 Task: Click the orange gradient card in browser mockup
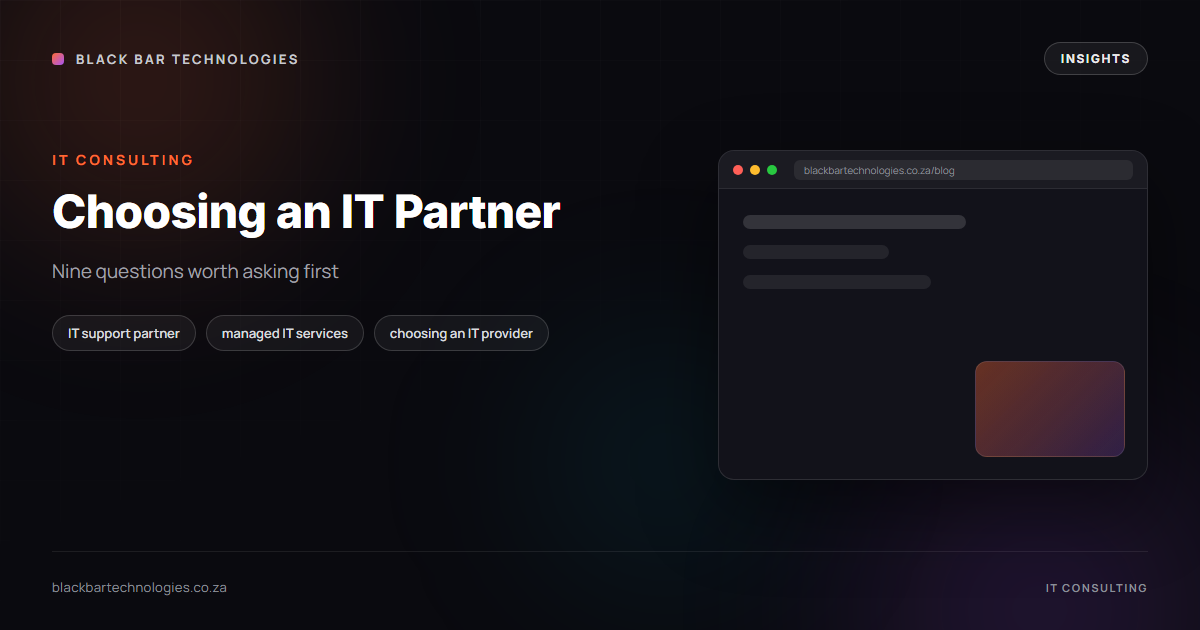coord(1050,409)
